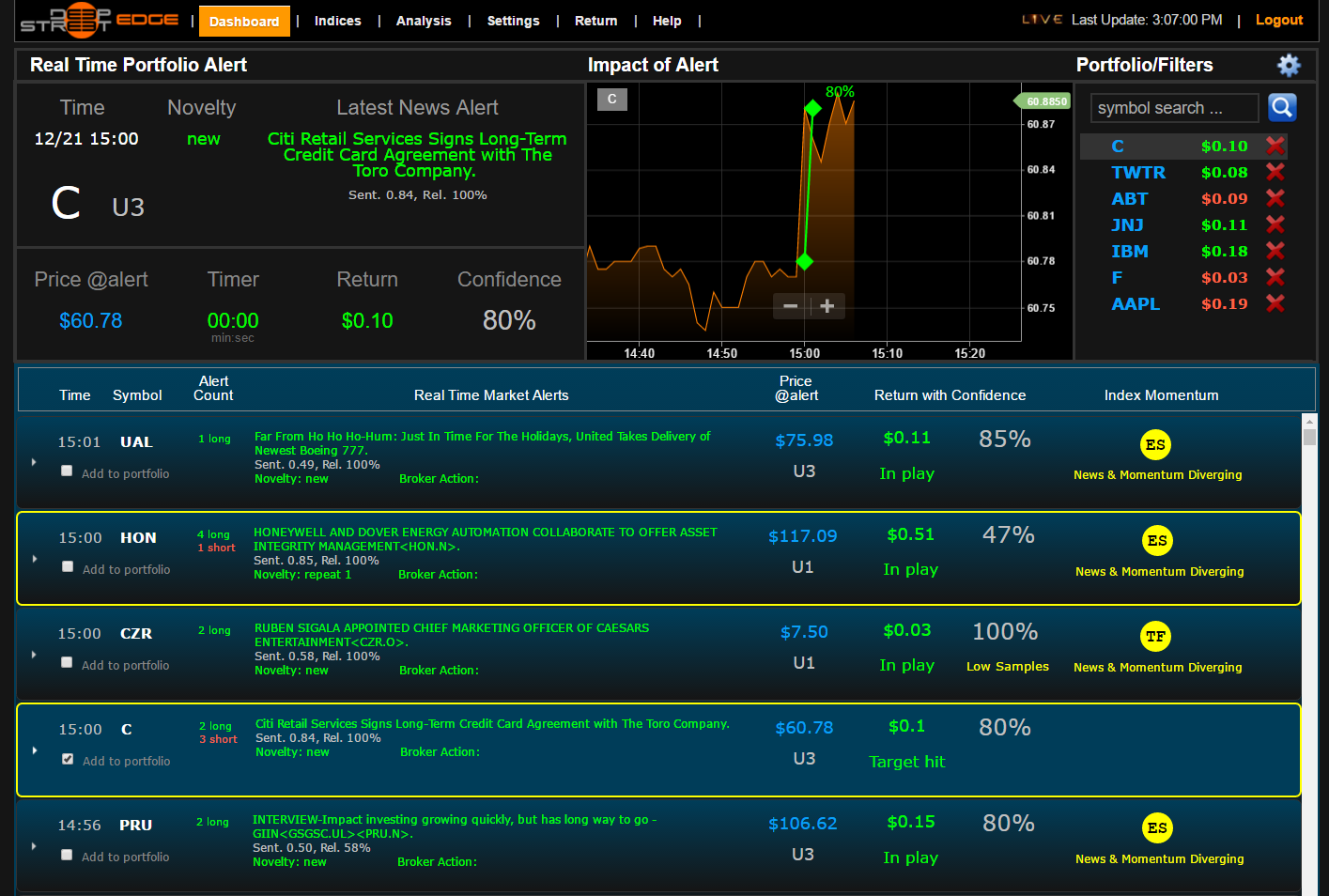Open the Analysis menu
This screenshot has height=896, width=1329.
pyautogui.click(x=424, y=21)
